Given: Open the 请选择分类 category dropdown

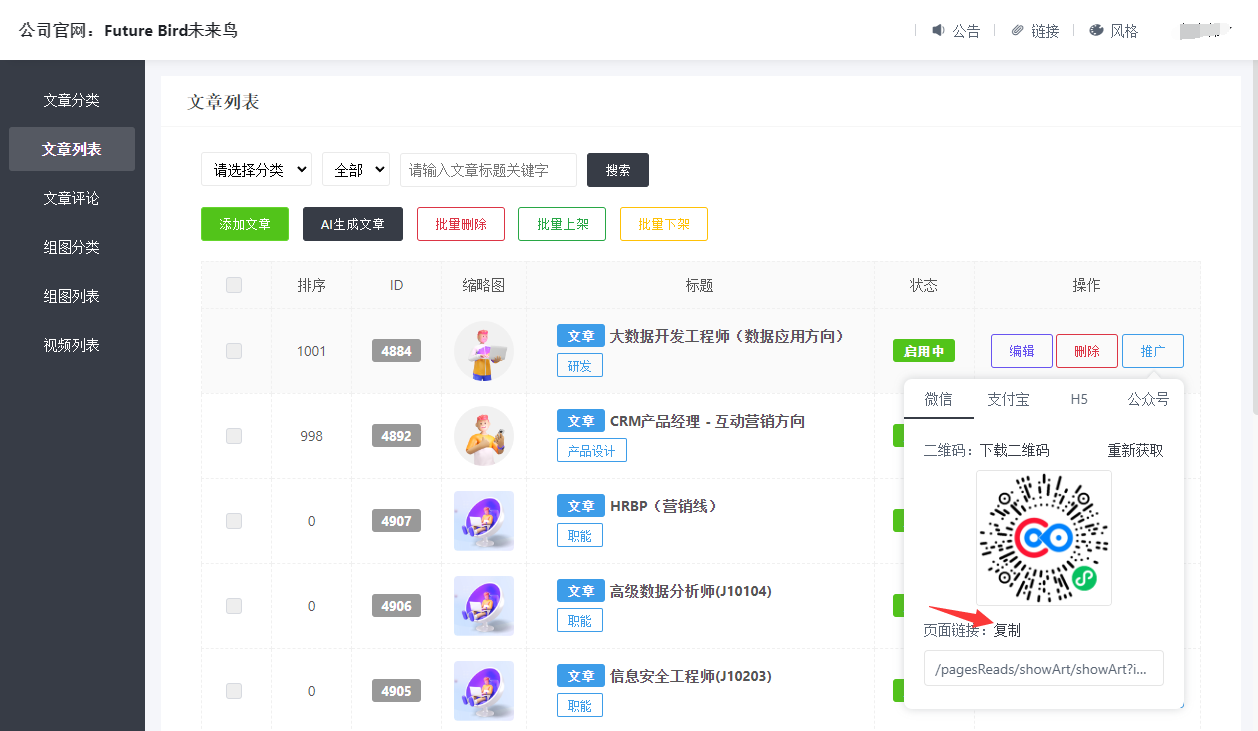Looking at the screenshot, I should click(x=256, y=170).
